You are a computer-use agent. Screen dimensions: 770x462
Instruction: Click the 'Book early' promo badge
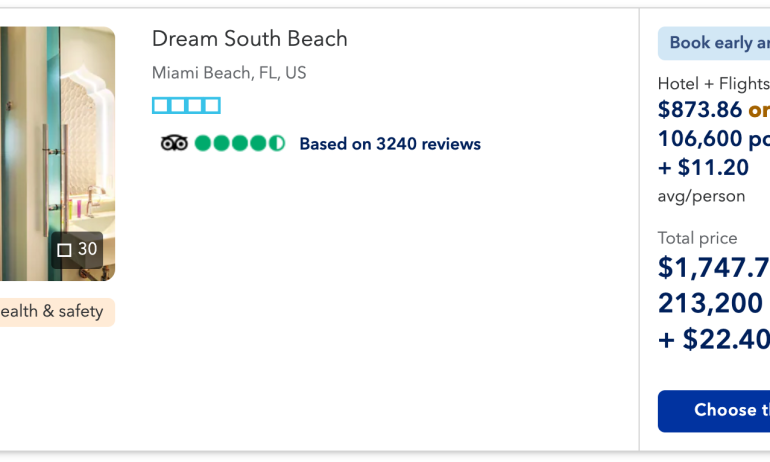(714, 43)
